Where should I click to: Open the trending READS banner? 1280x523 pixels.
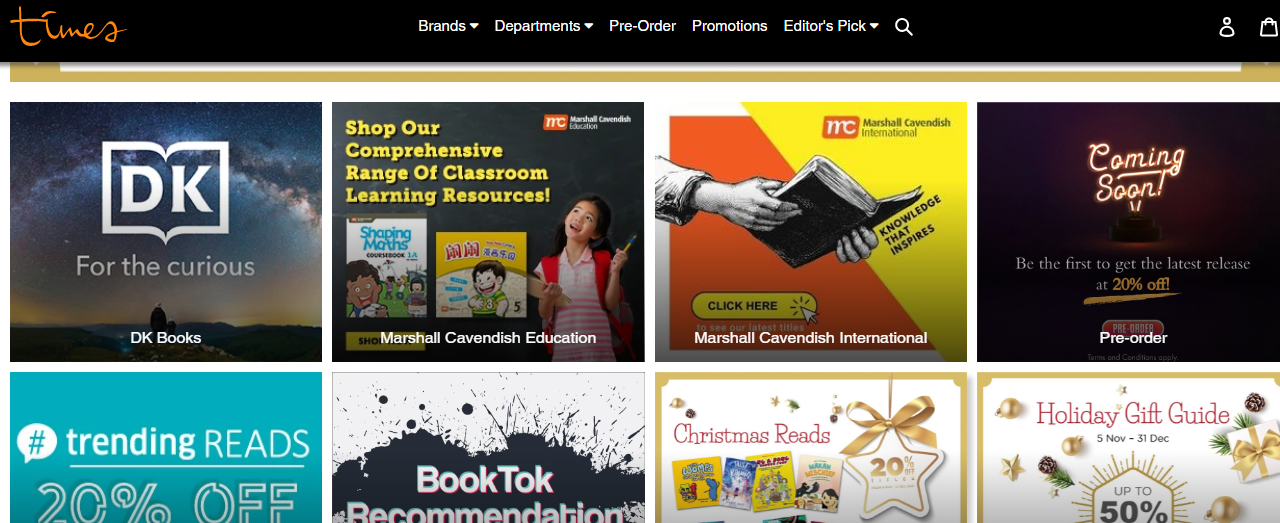(x=166, y=448)
